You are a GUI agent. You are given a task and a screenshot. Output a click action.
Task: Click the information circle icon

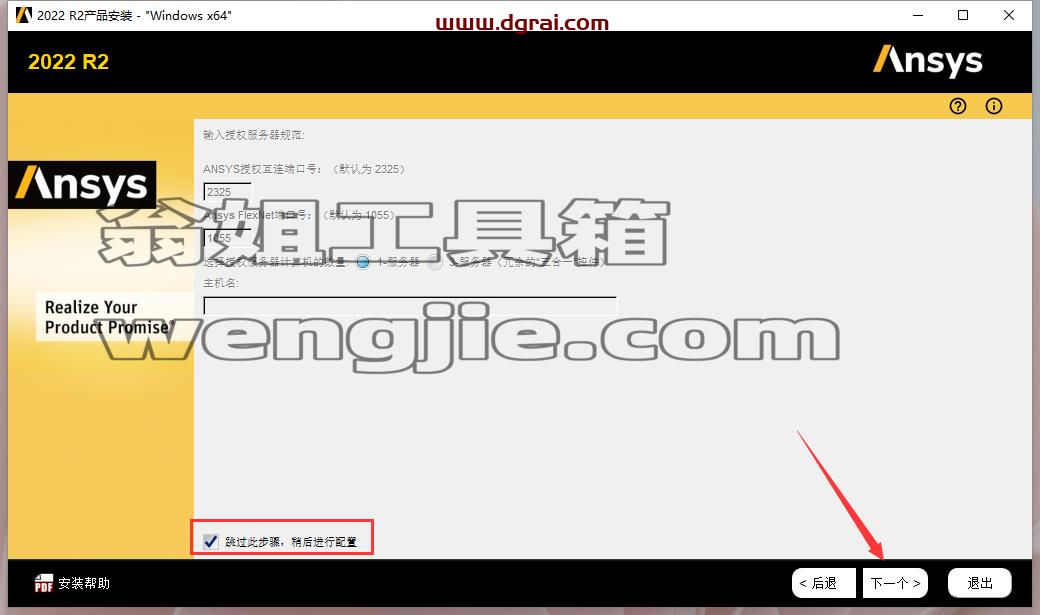point(994,106)
